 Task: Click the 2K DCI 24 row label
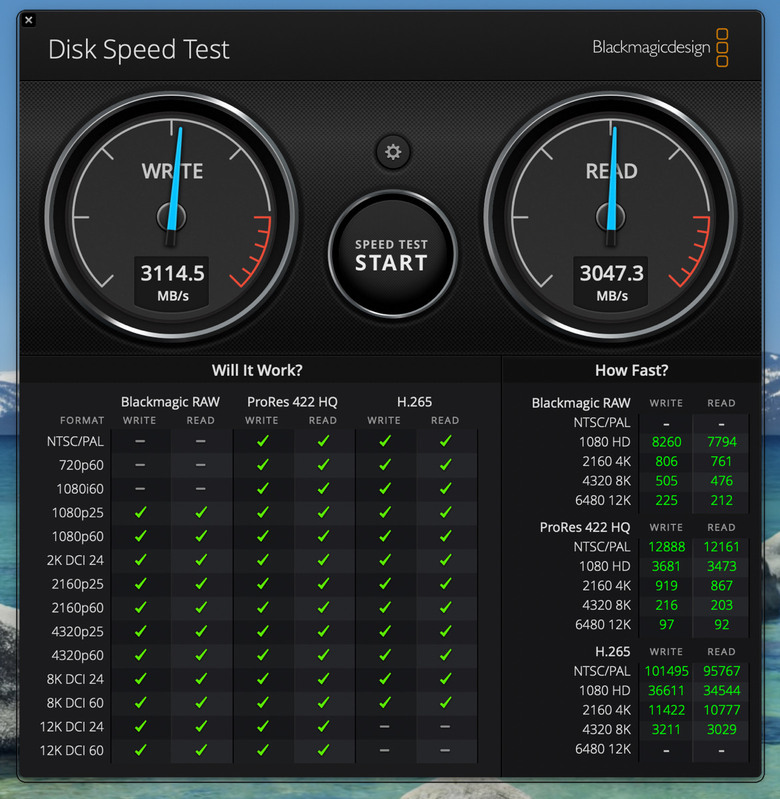tap(75, 561)
